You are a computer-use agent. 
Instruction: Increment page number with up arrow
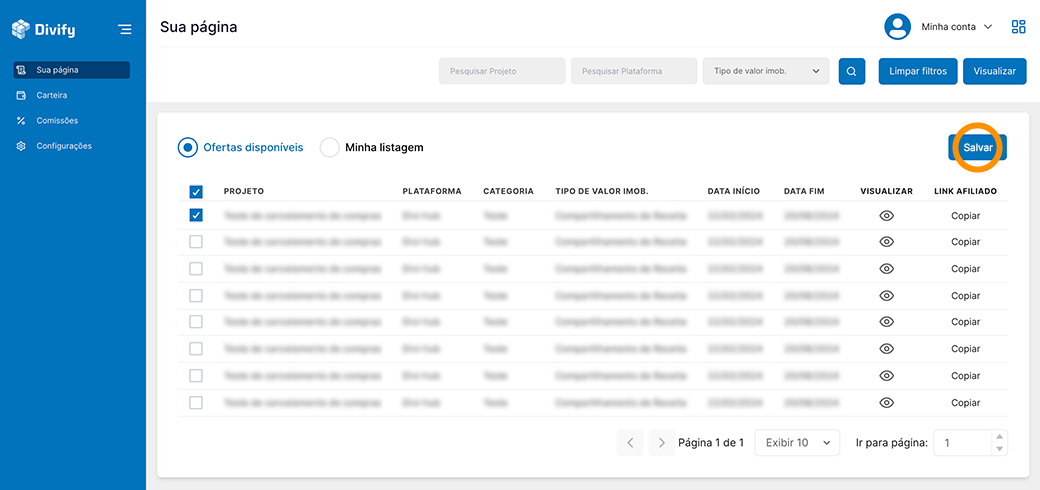(1000, 437)
